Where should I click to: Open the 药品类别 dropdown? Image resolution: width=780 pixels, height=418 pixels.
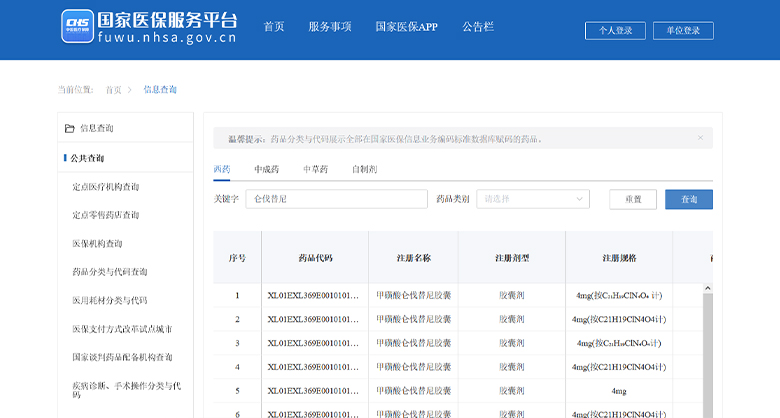pyautogui.click(x=532, y=199)
